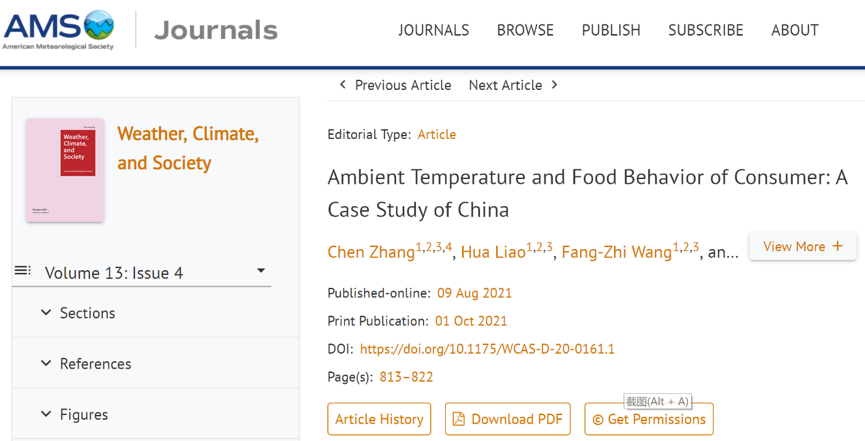865x441 pixels.
Task: Open the Weather, Climate, and Society journal title link
Action: coord(188,148)
